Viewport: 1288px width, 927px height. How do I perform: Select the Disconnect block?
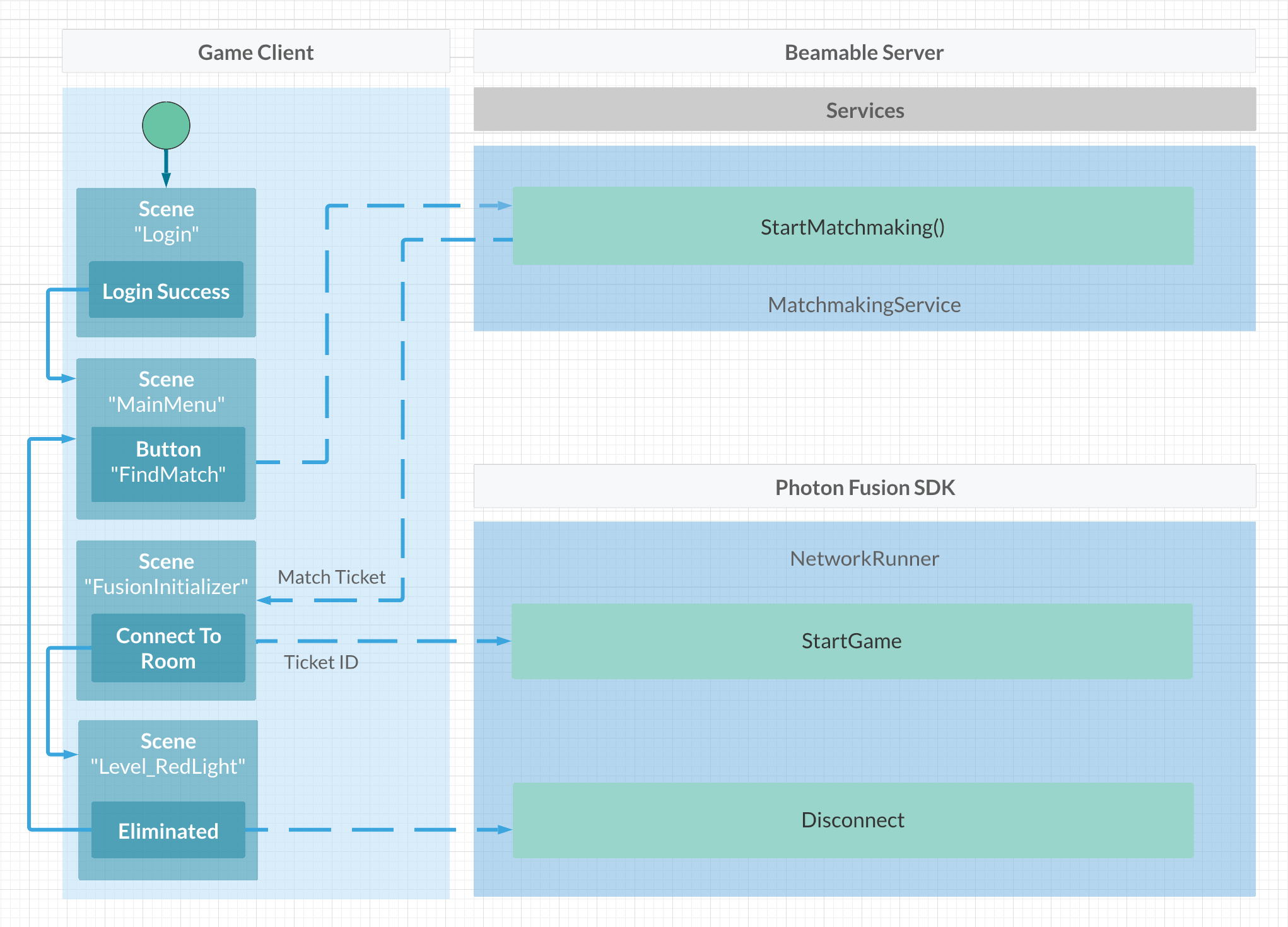[852, 820]
